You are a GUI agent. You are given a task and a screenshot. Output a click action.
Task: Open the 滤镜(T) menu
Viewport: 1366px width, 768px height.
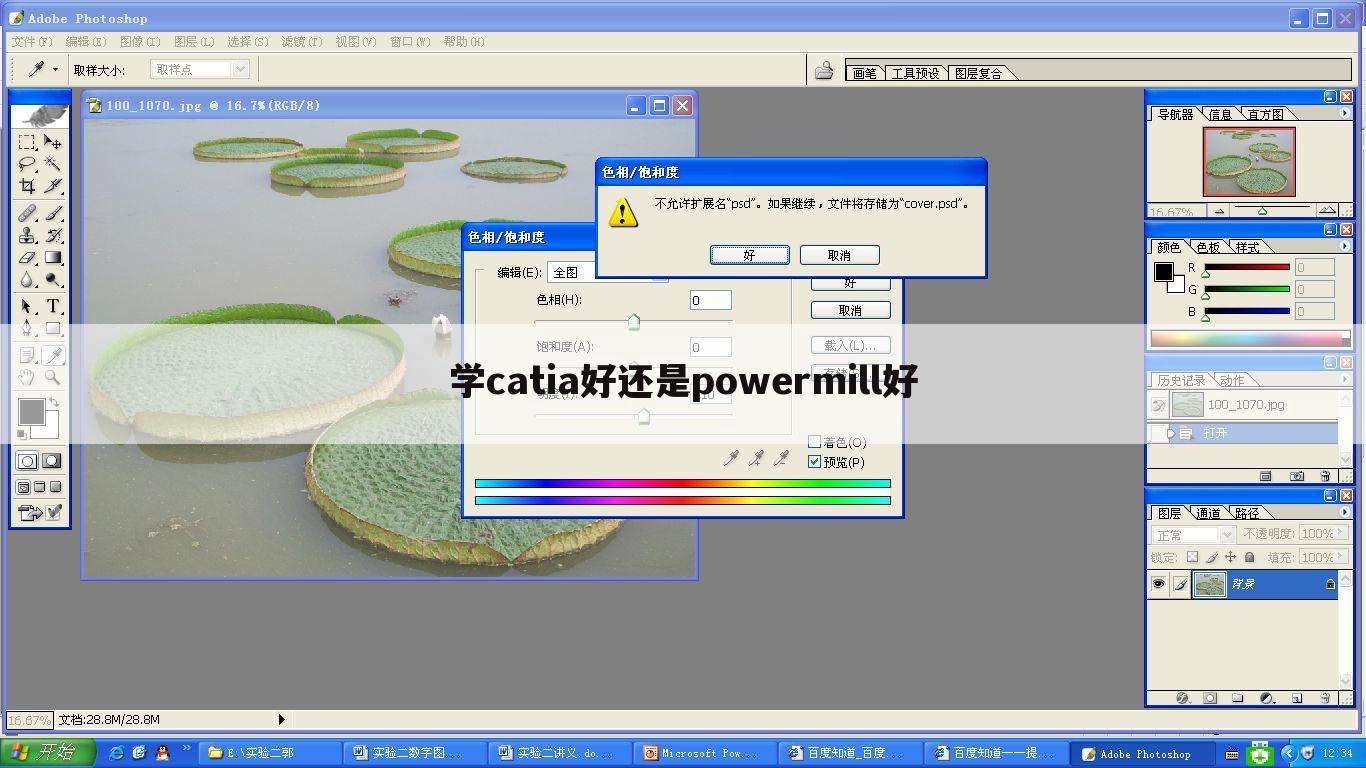pos(301,42)
